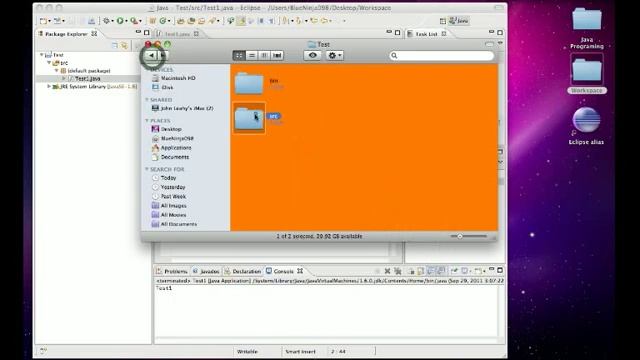Click the External Tools run icon

coord(134,20)
